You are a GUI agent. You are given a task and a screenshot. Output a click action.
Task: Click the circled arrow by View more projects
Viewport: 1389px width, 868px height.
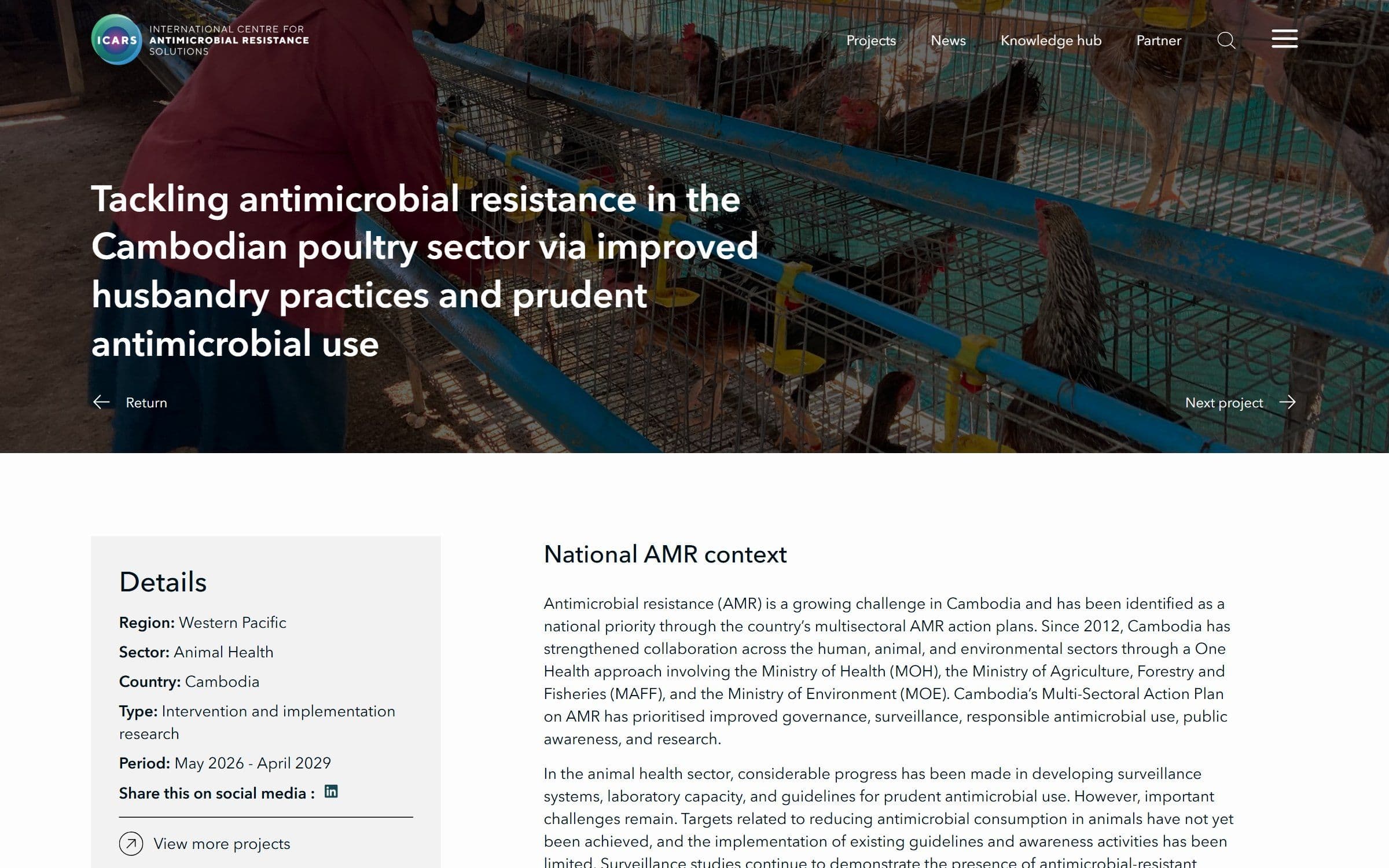(x=131, y=844)
